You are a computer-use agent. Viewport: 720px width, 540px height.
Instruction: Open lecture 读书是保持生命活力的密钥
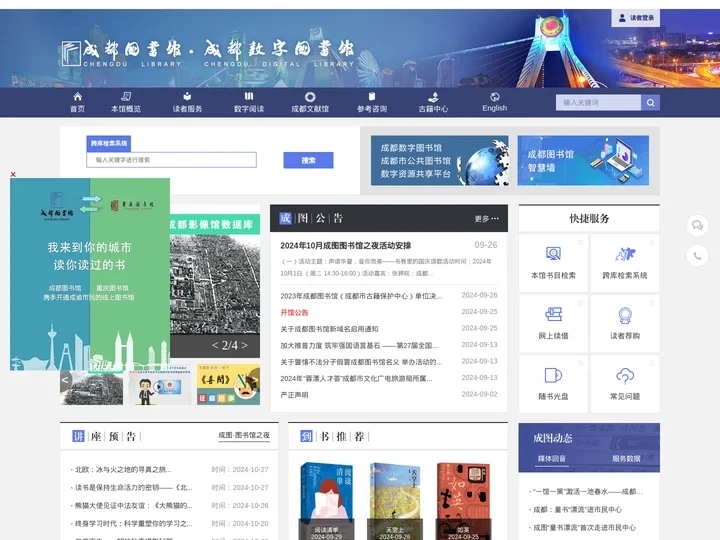[x=134, y=487]
